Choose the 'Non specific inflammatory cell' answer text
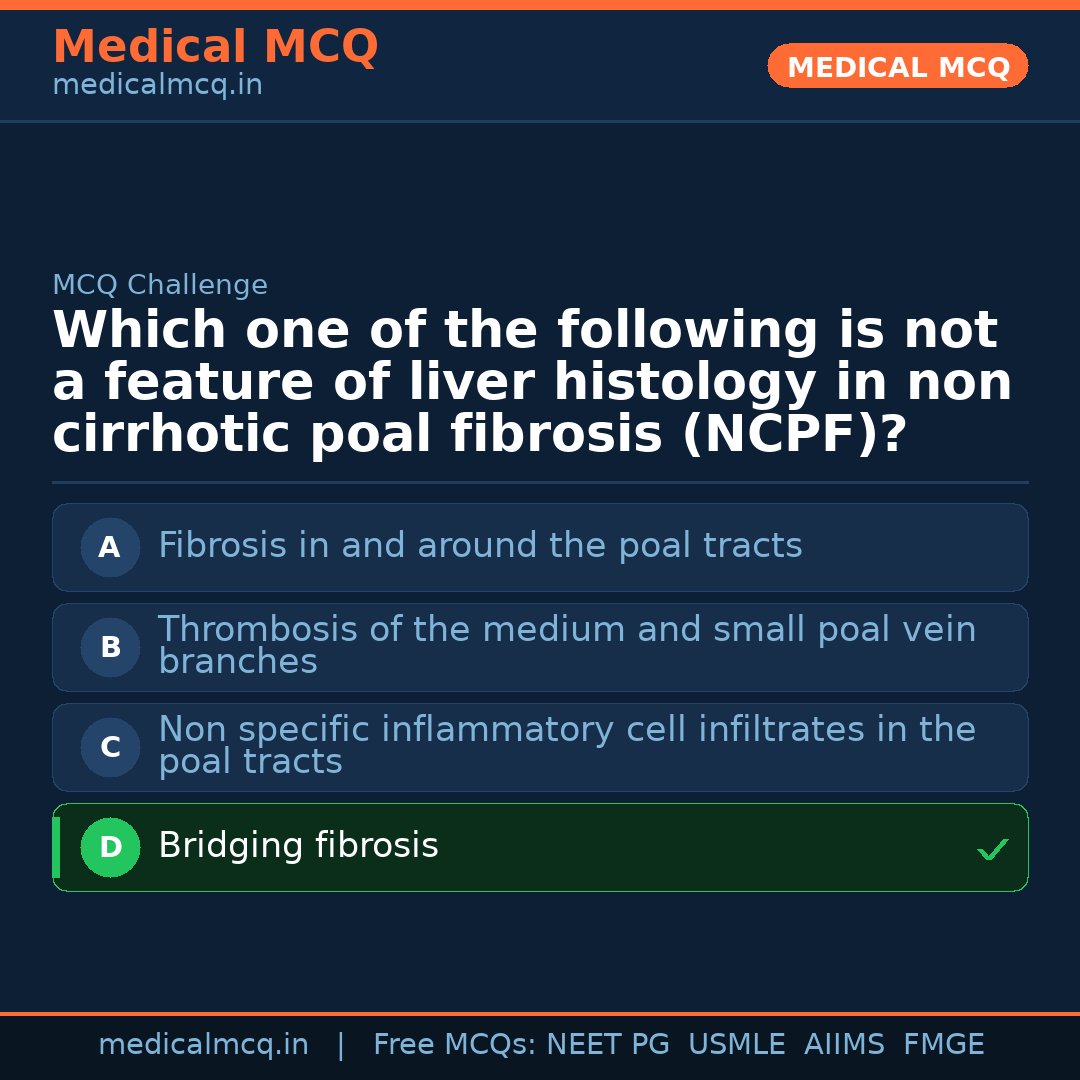Viewport: 1080px width, 1080px height. click(x=566, y=745)
